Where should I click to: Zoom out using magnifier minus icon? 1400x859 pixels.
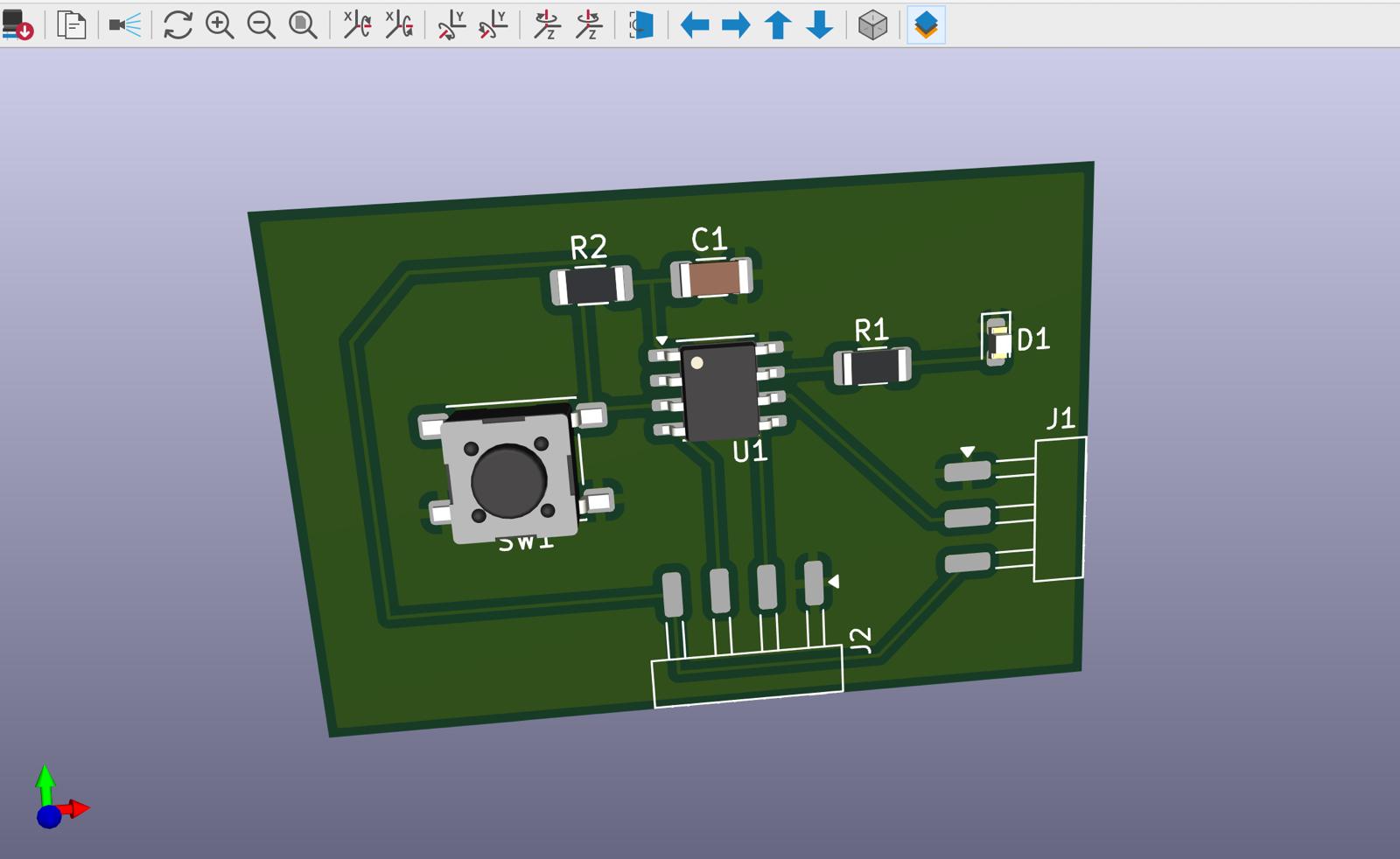click(262, 24)
